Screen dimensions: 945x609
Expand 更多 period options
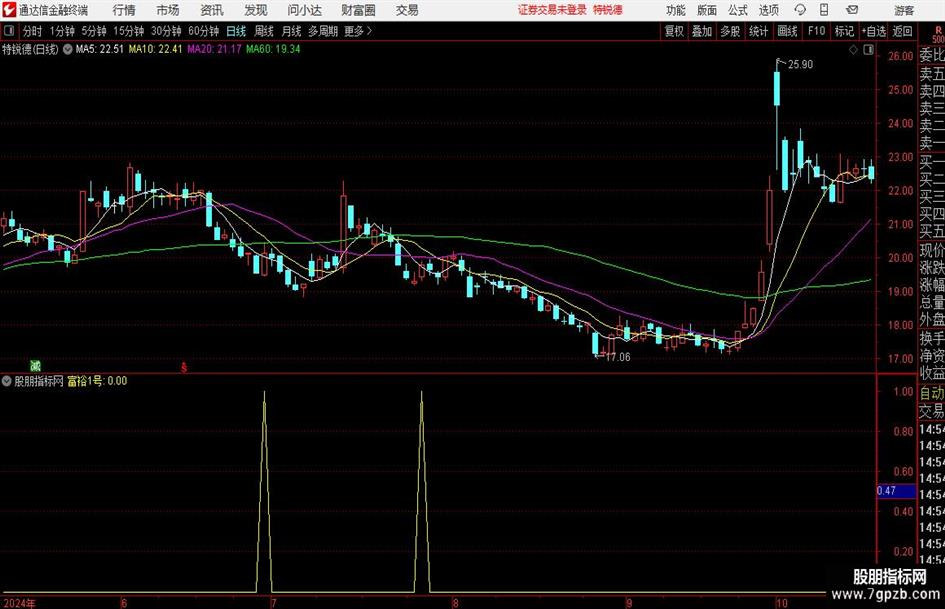[x=358, y=31]
